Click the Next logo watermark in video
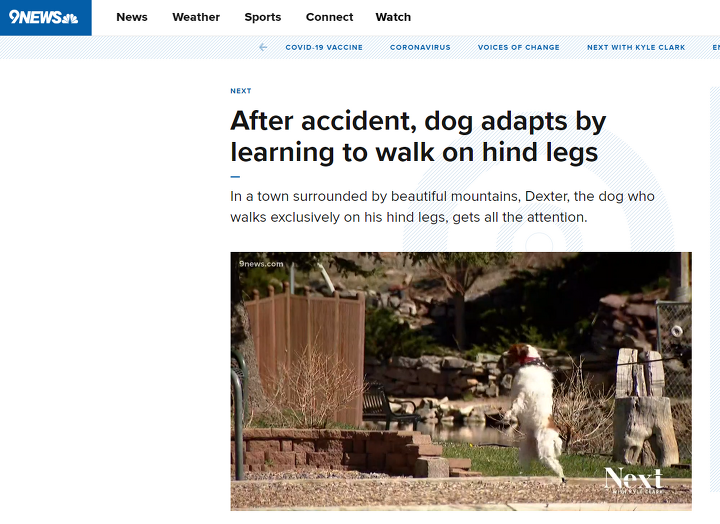The image size is (720, 524). (x=633, y=480)
